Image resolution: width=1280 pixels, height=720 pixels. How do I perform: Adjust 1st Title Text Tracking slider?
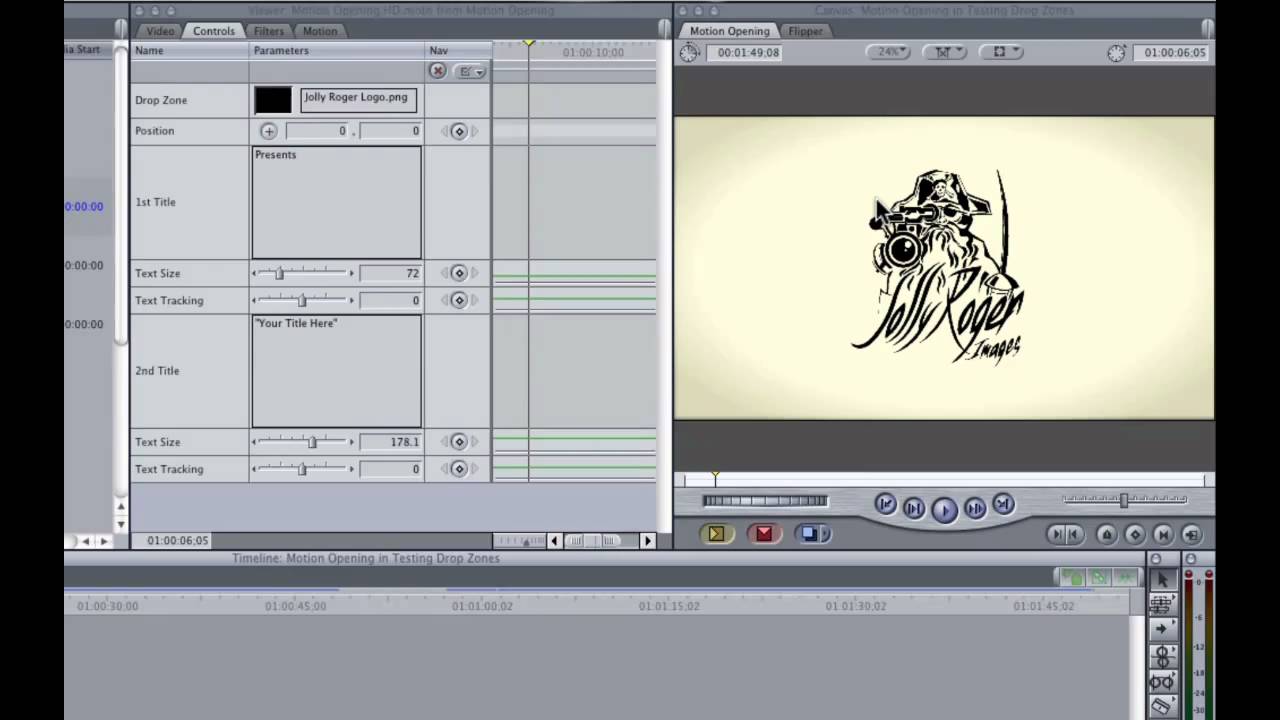click(302, 300)
